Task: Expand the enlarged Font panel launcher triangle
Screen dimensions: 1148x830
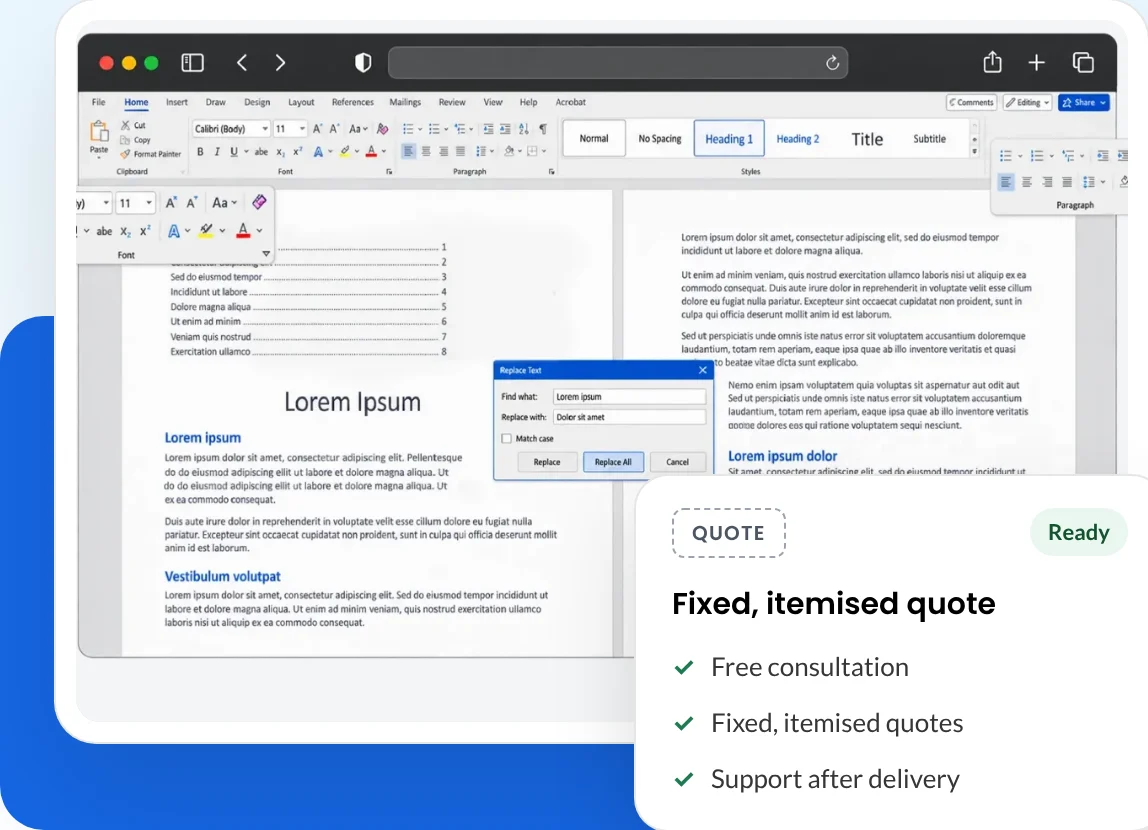Action: point(266,254)
